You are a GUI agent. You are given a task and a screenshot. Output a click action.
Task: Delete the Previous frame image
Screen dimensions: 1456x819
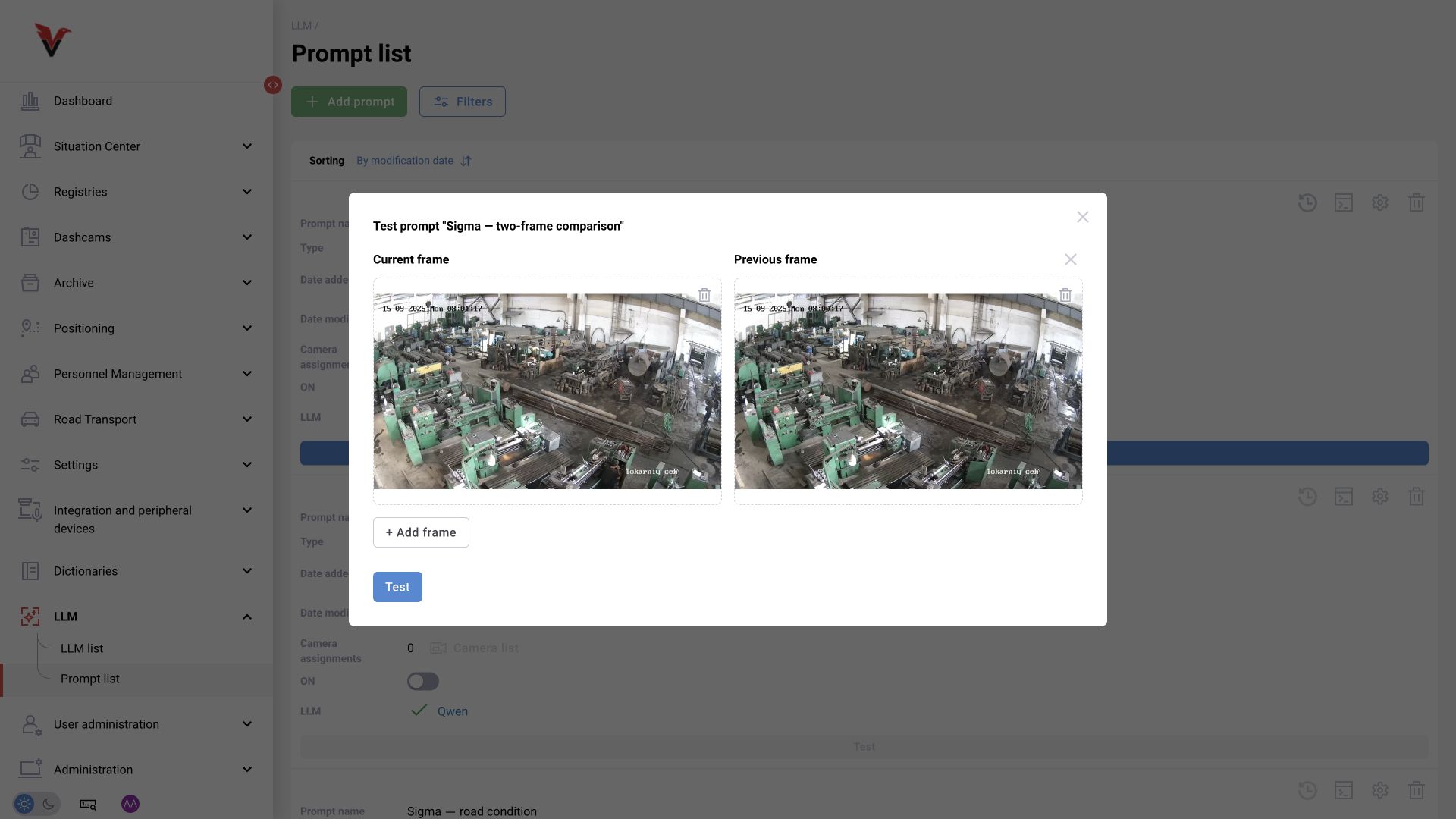coord(1065,295)
